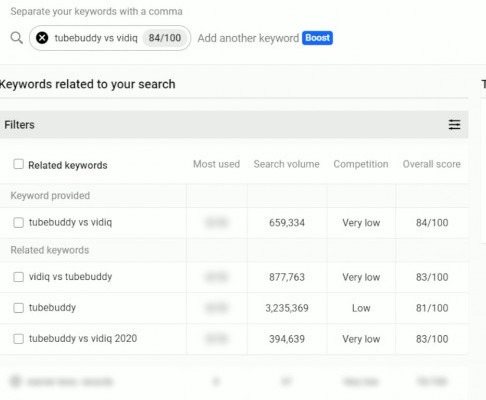Click the Add another keyword field

[x=248, y=38]
